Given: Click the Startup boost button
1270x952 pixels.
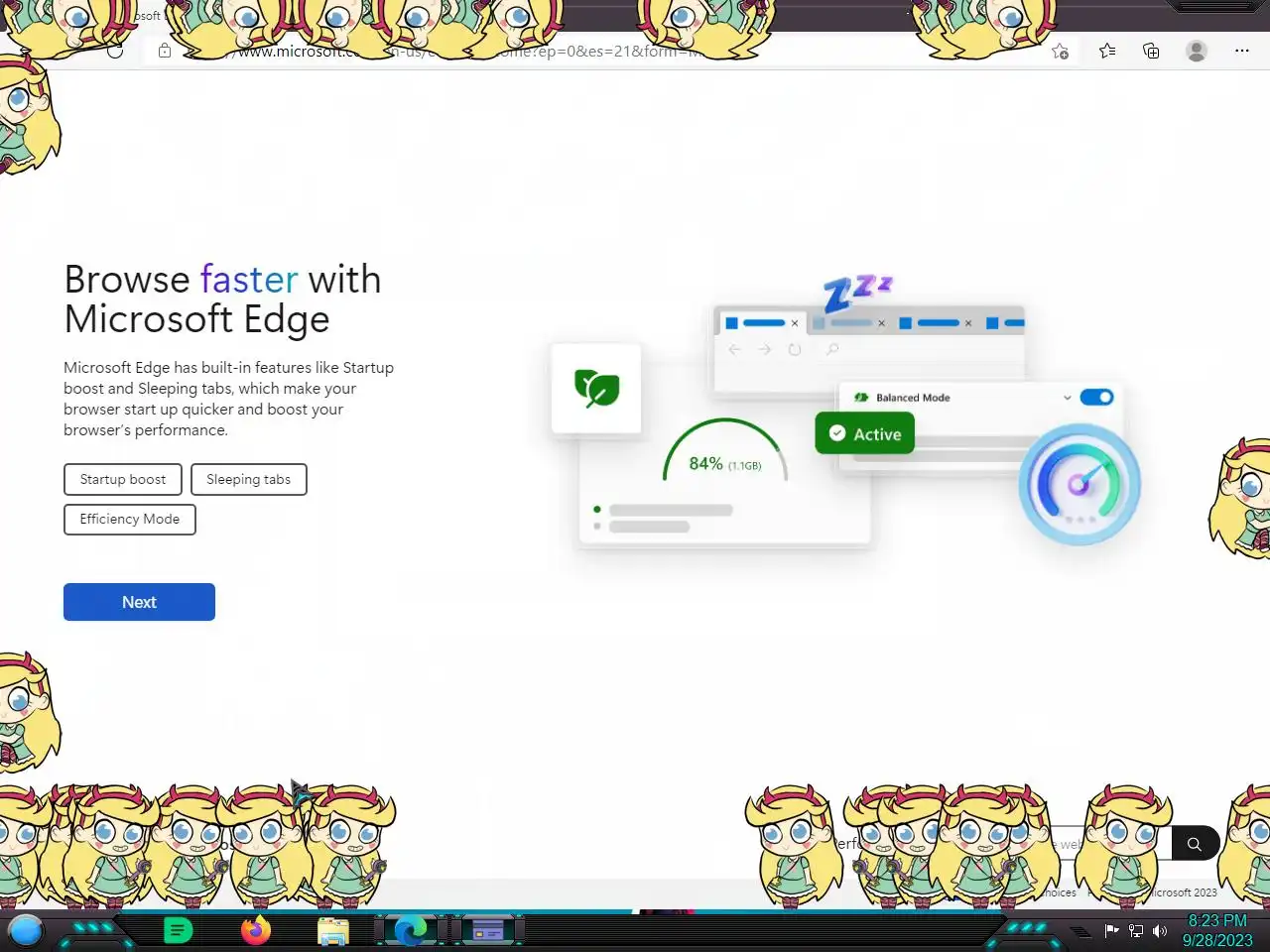Looking at the screenshot, I should click(123, 479).
